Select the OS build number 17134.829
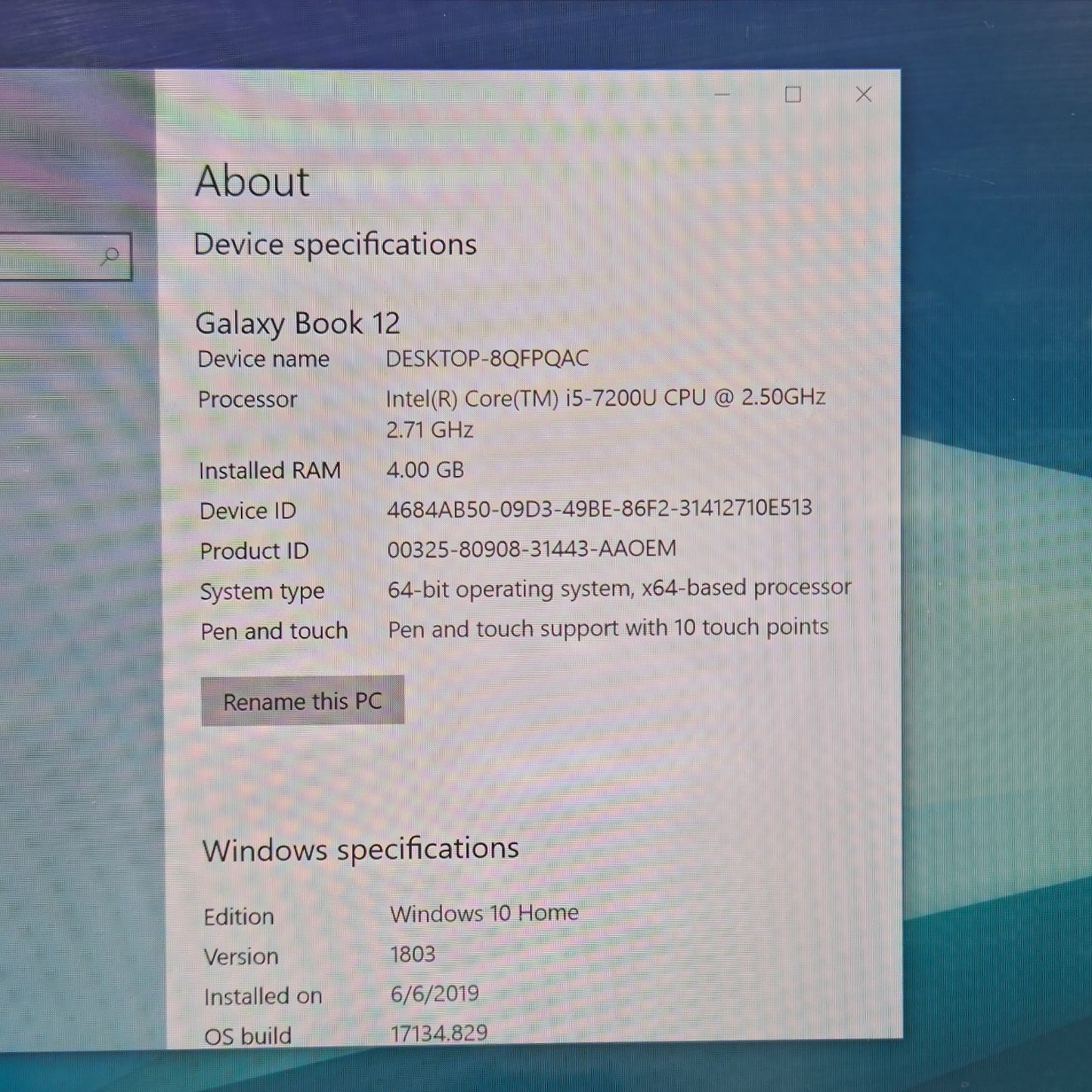 pos(439,1033)
